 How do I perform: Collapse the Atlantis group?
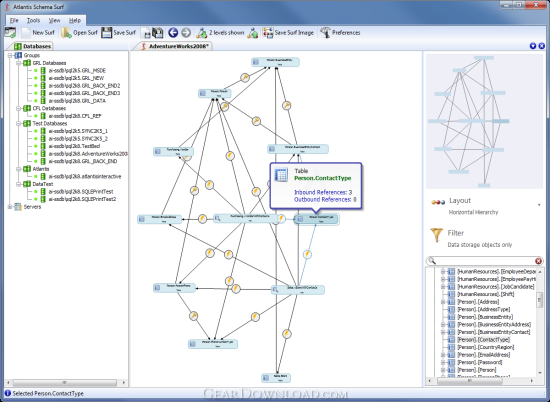click(x=19, y=169)
